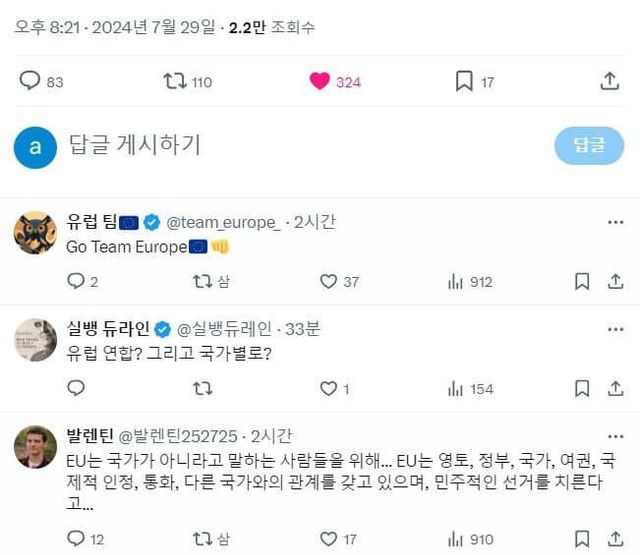Like the Go Team Europe comment
The width and height of the screenshot is (640, 555).
click(x=328, y=282)
